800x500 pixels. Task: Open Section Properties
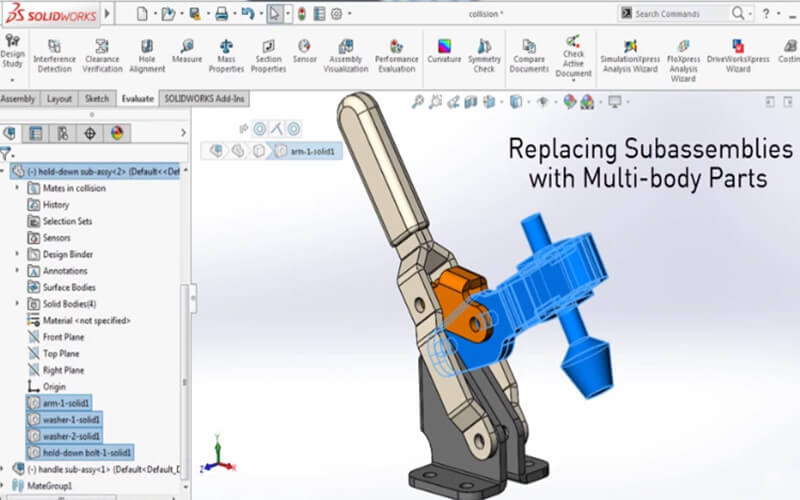(268, 56)
